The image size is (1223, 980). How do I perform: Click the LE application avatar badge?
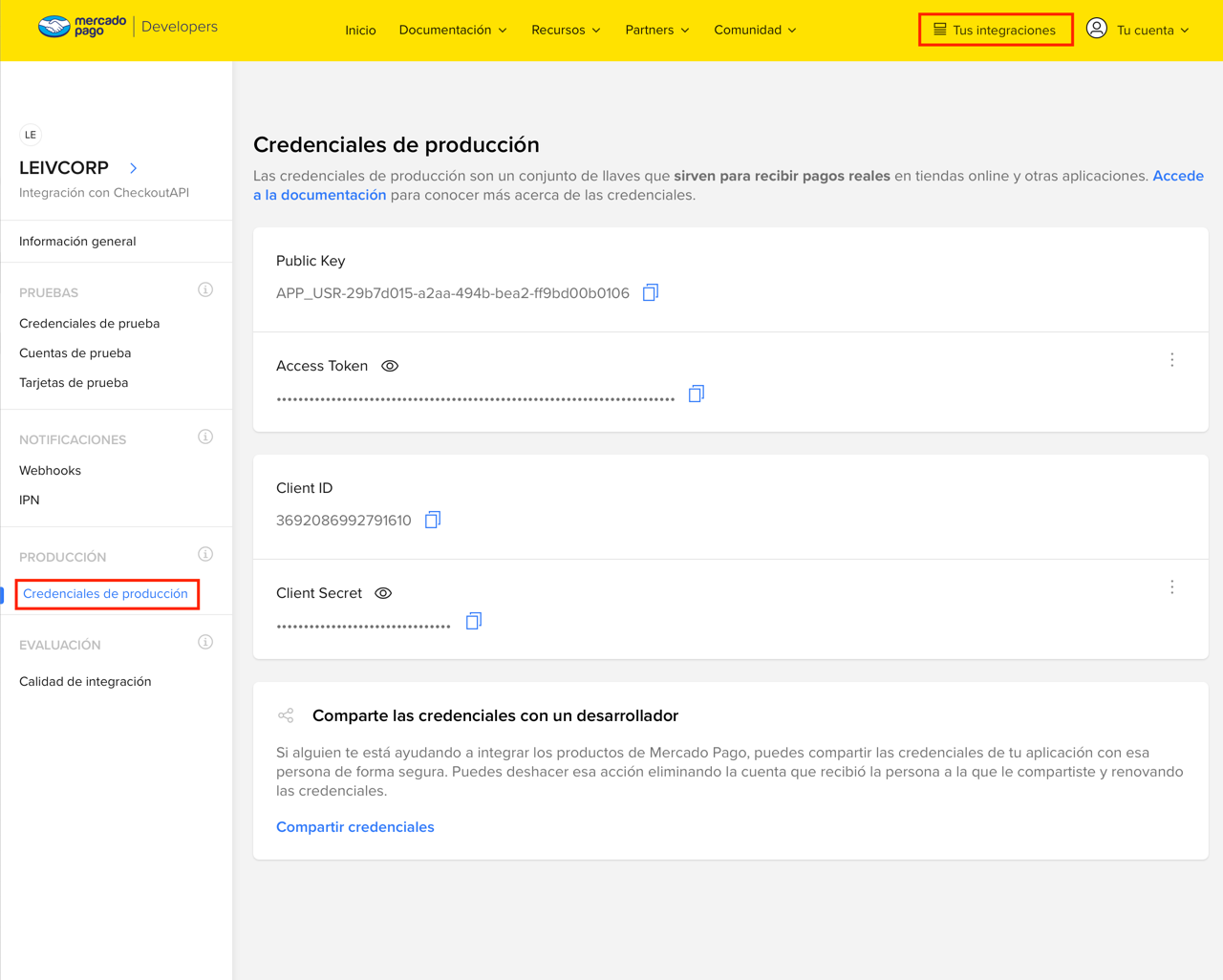tap(31, 135)
